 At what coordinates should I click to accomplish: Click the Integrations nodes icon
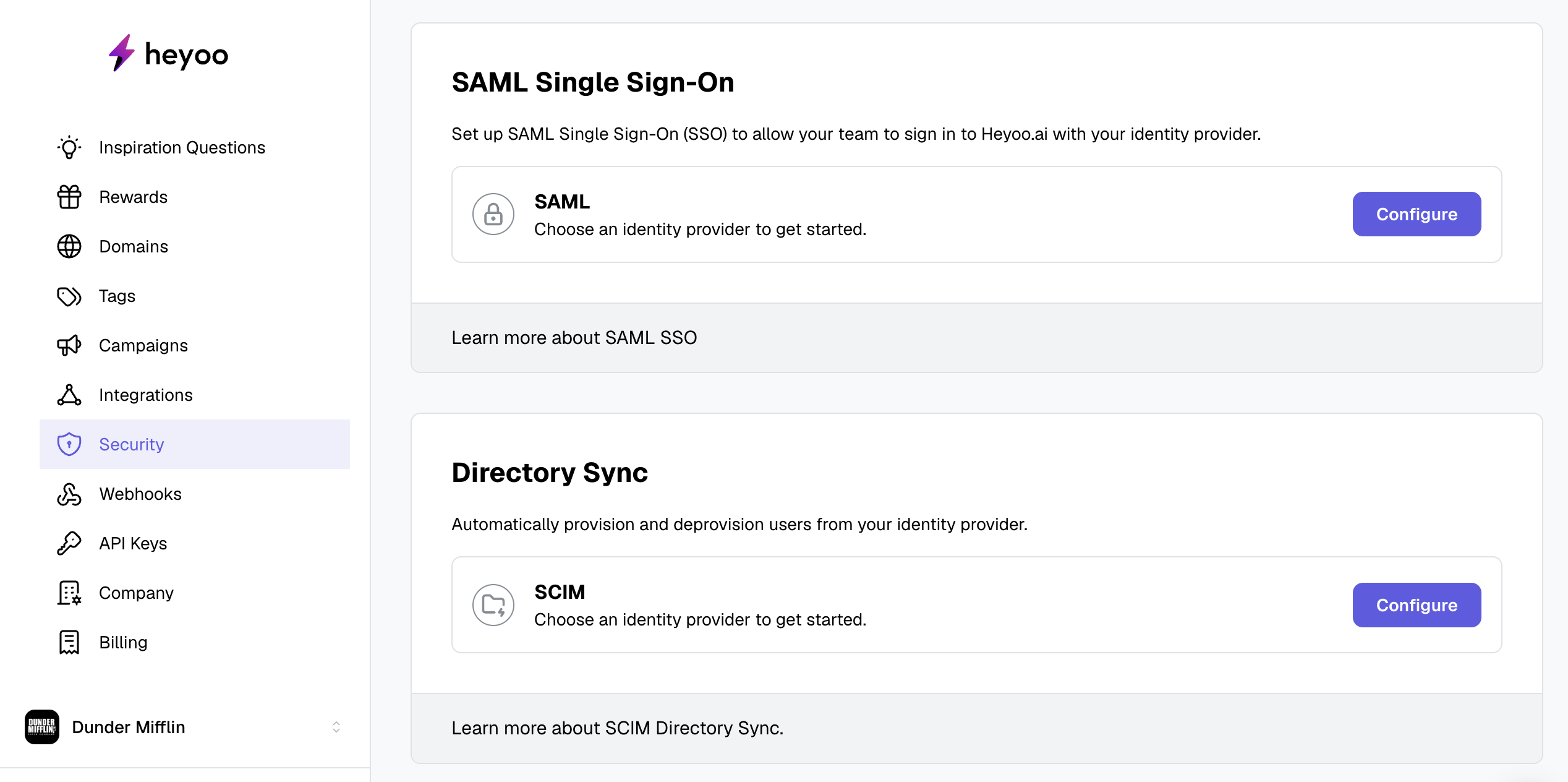[x=69, y=395]
